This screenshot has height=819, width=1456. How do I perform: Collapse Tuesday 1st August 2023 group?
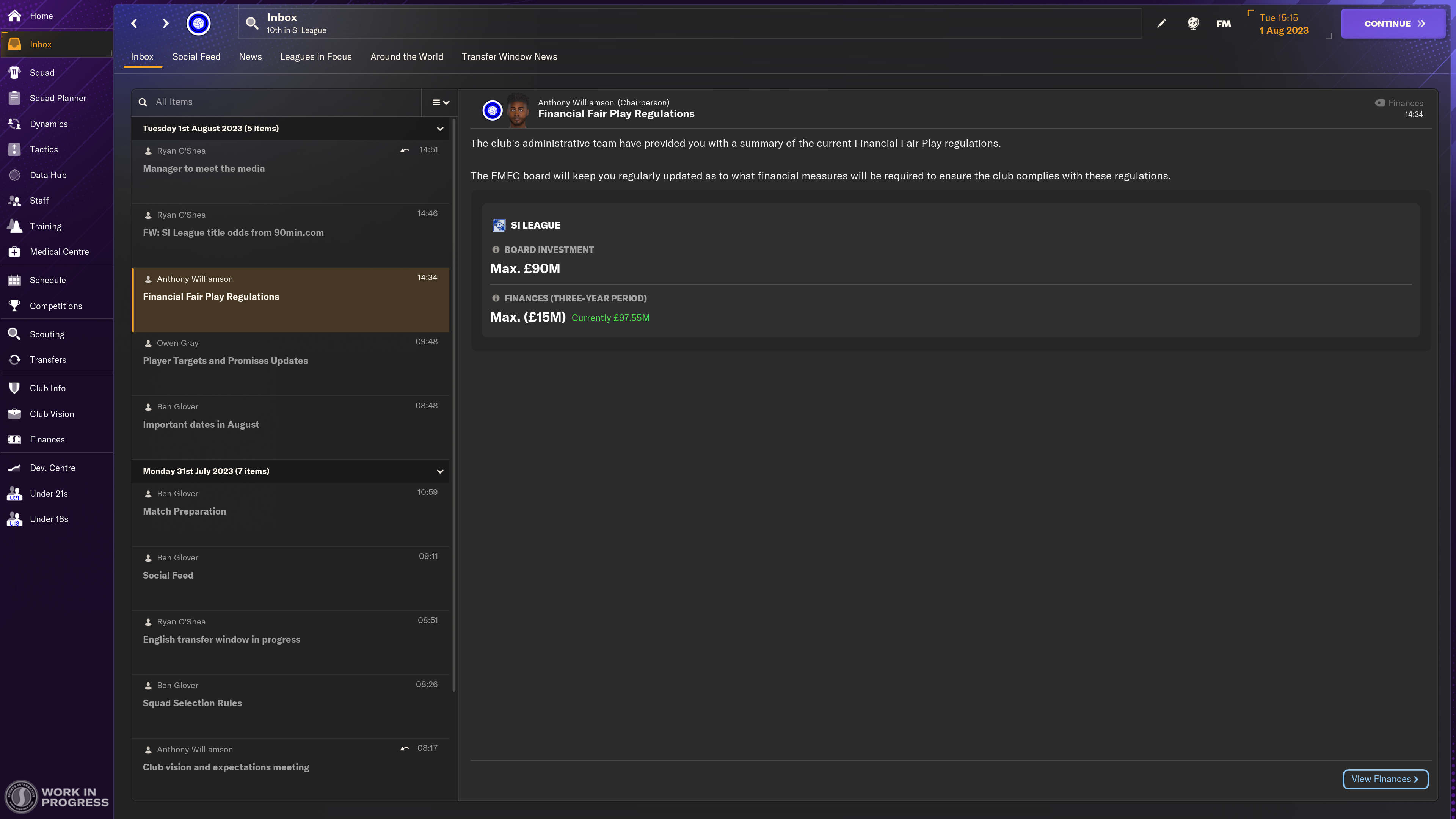(x=440, y=128)
